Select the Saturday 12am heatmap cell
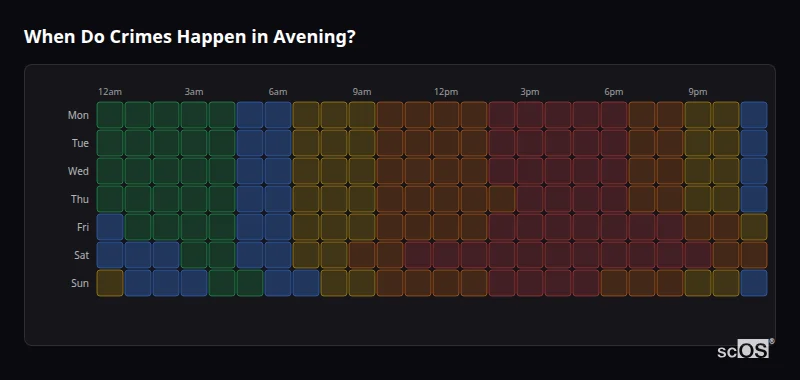The height and width of the screenshot is (380, 800). (110, 255)
